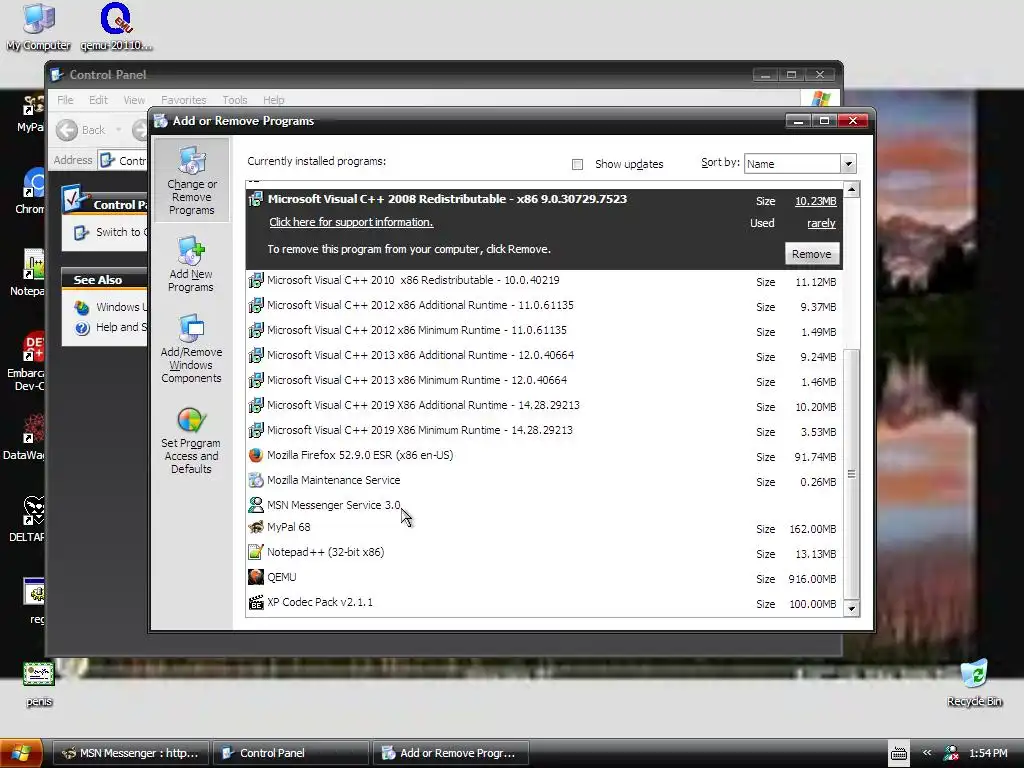Click the MSN Messenger Service 3.0 icon
This screenshot has width=1024, height=768.
point(256,505)
